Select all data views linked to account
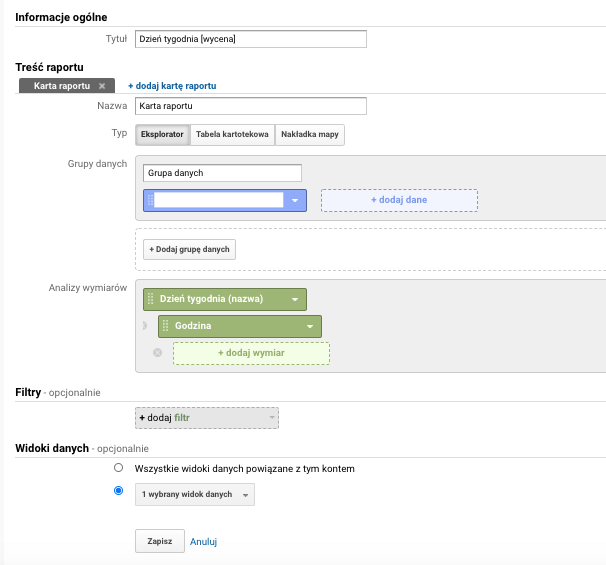 point(119,468)
